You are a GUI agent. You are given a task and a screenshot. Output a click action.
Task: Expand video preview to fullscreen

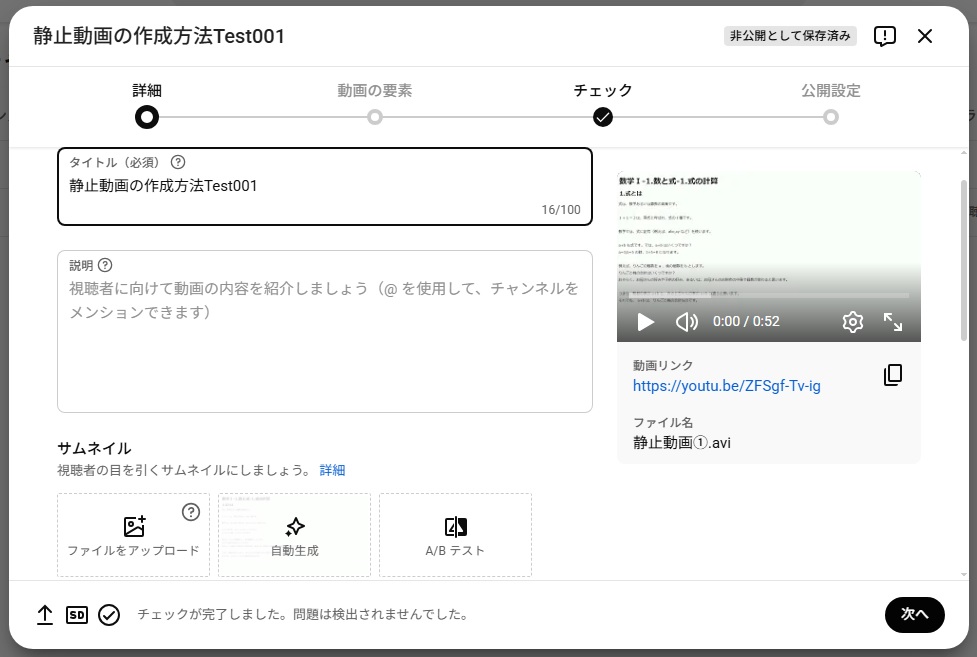click(x=893, y=322)
